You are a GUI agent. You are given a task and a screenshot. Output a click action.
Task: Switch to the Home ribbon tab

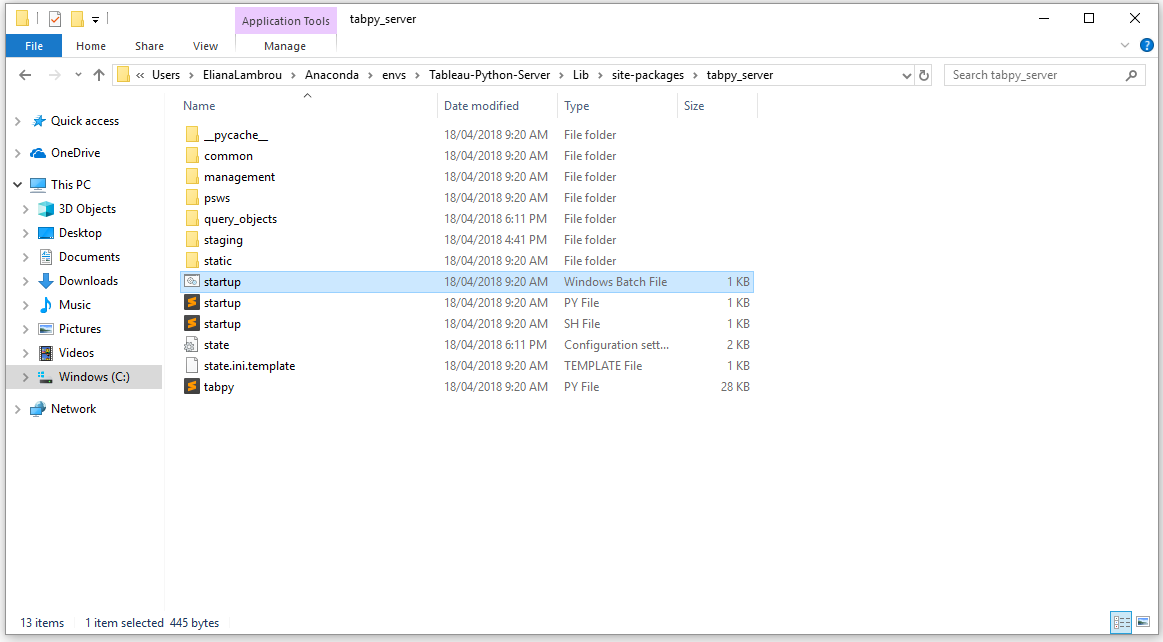[90, 46]
